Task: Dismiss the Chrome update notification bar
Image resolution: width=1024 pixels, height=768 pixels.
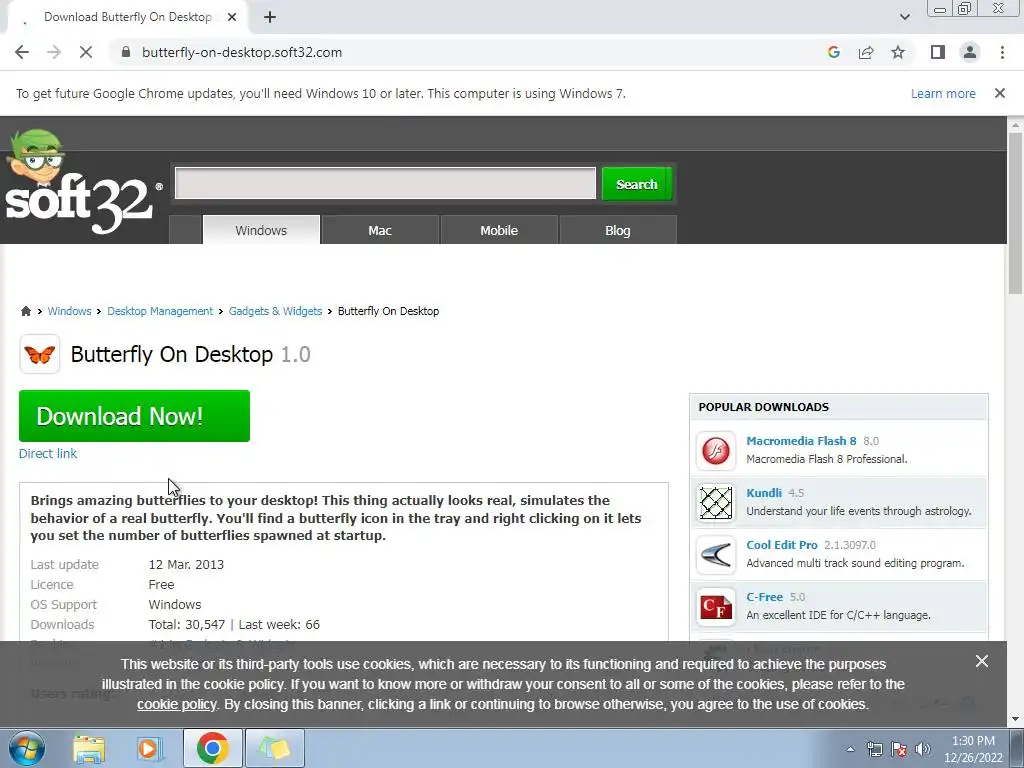Action: pyautogui.click(x=999, y=93)
